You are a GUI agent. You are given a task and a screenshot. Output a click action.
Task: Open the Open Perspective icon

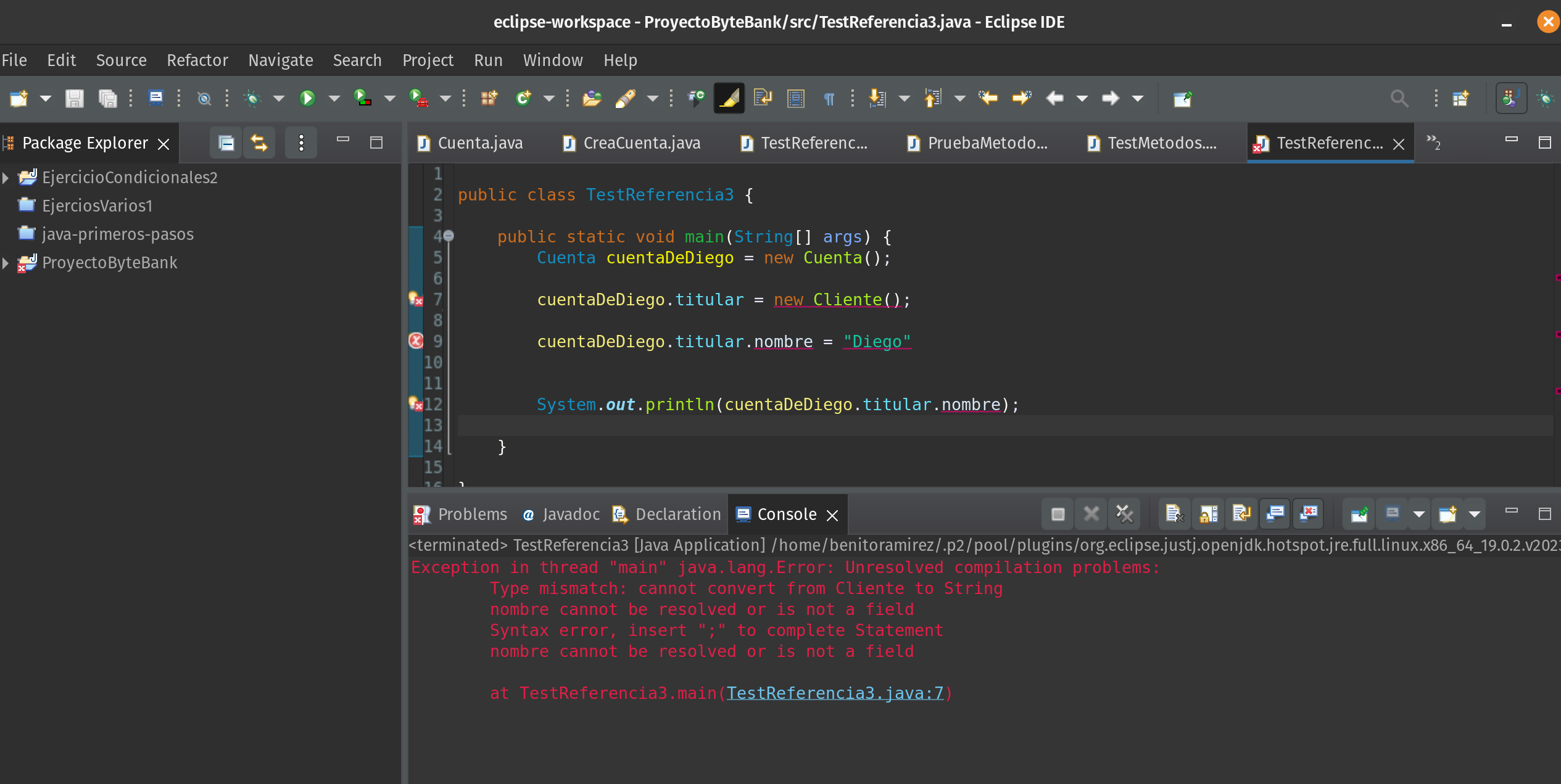point(1460,98)
